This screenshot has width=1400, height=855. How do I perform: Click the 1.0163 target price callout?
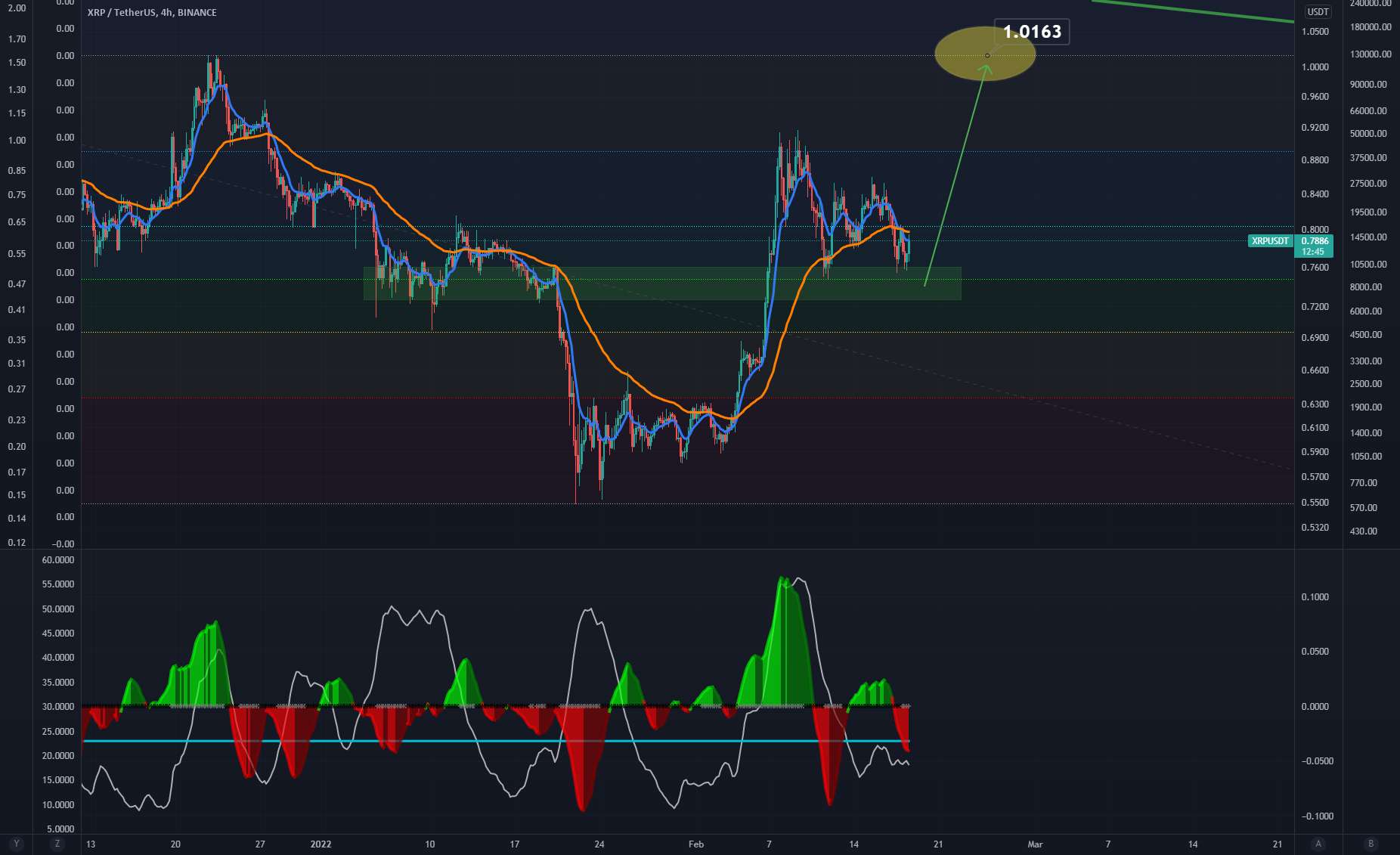click(1032, 32)
